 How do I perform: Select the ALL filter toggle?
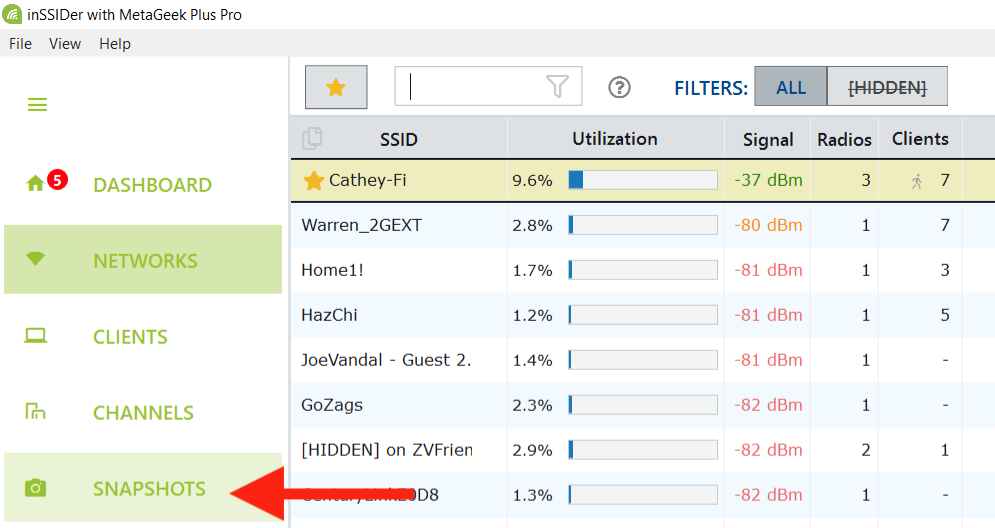point(791,86)
